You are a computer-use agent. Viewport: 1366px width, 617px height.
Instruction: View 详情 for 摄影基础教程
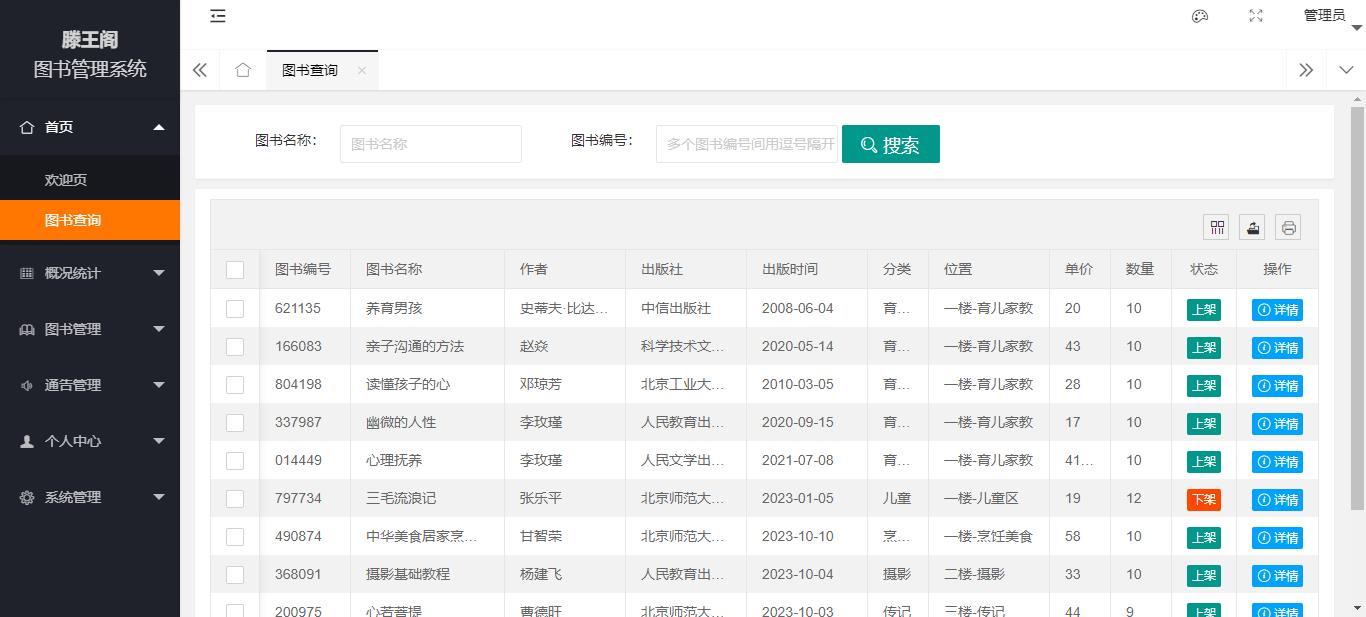coord(1277,576)
